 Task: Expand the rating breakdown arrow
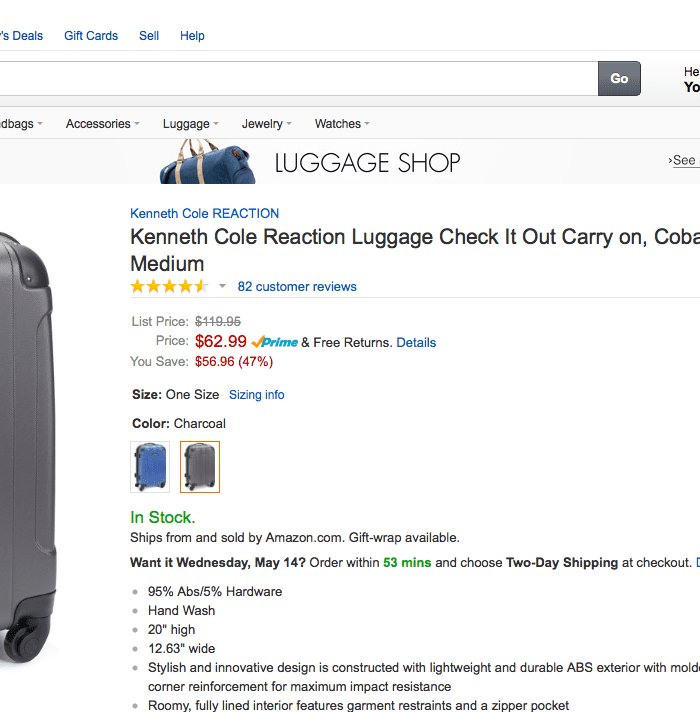coord(222,287)
